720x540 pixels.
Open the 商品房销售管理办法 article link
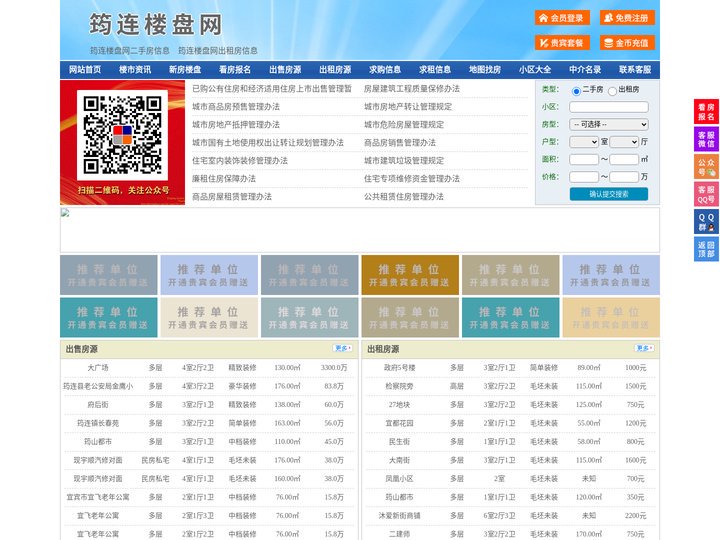[x=400, y=142]
